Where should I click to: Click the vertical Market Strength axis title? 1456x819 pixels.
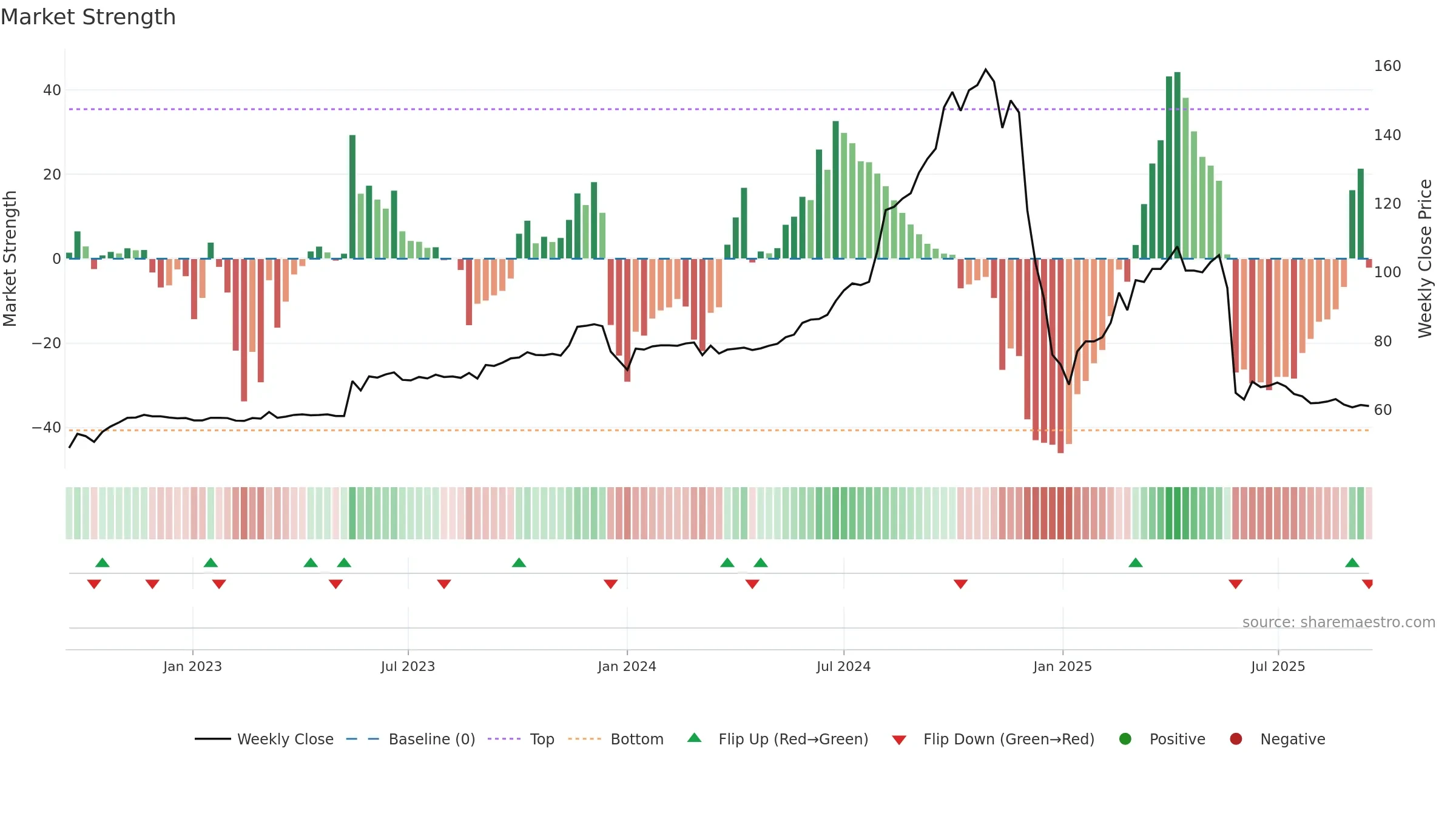click(10, 258)
